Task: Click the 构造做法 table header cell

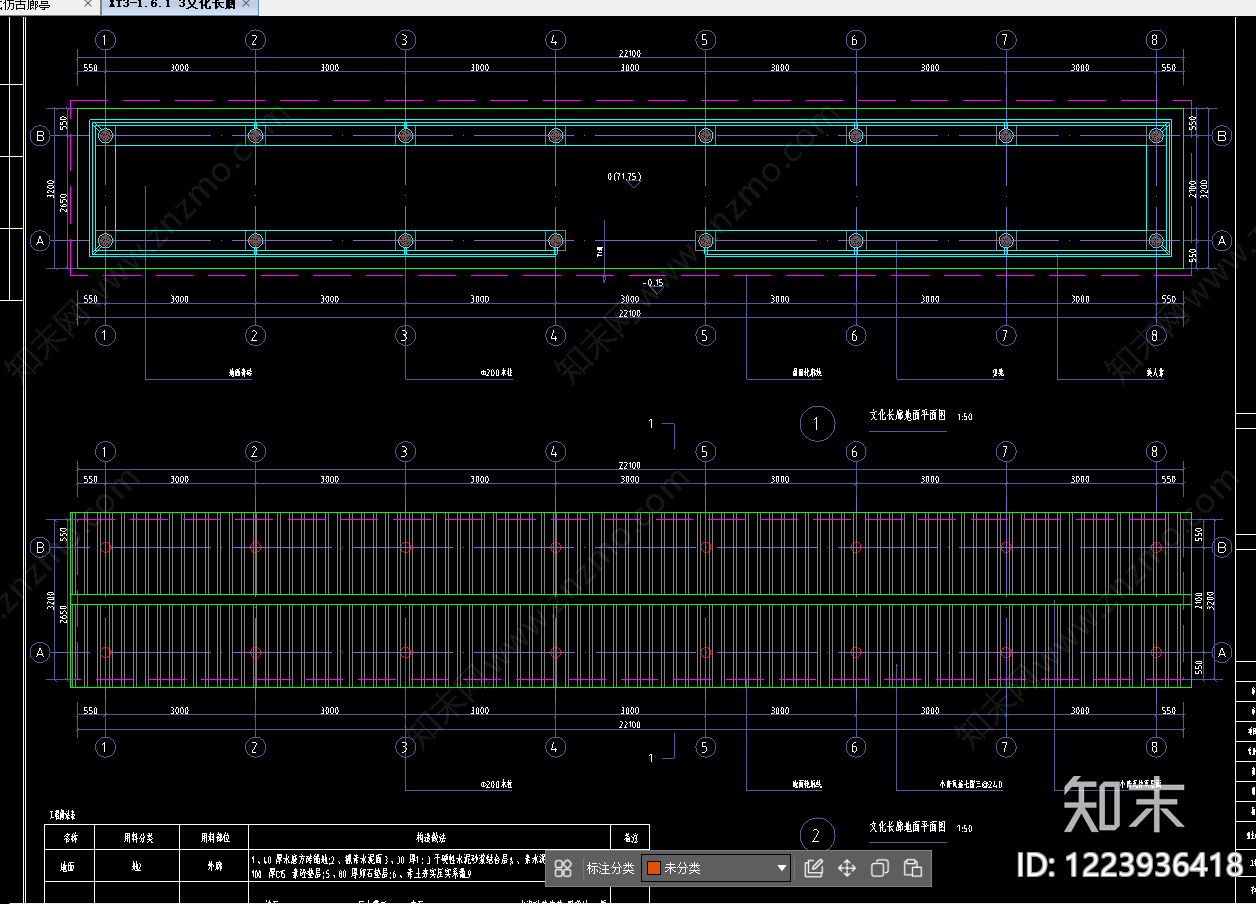Action: click(x=430, y=838)
